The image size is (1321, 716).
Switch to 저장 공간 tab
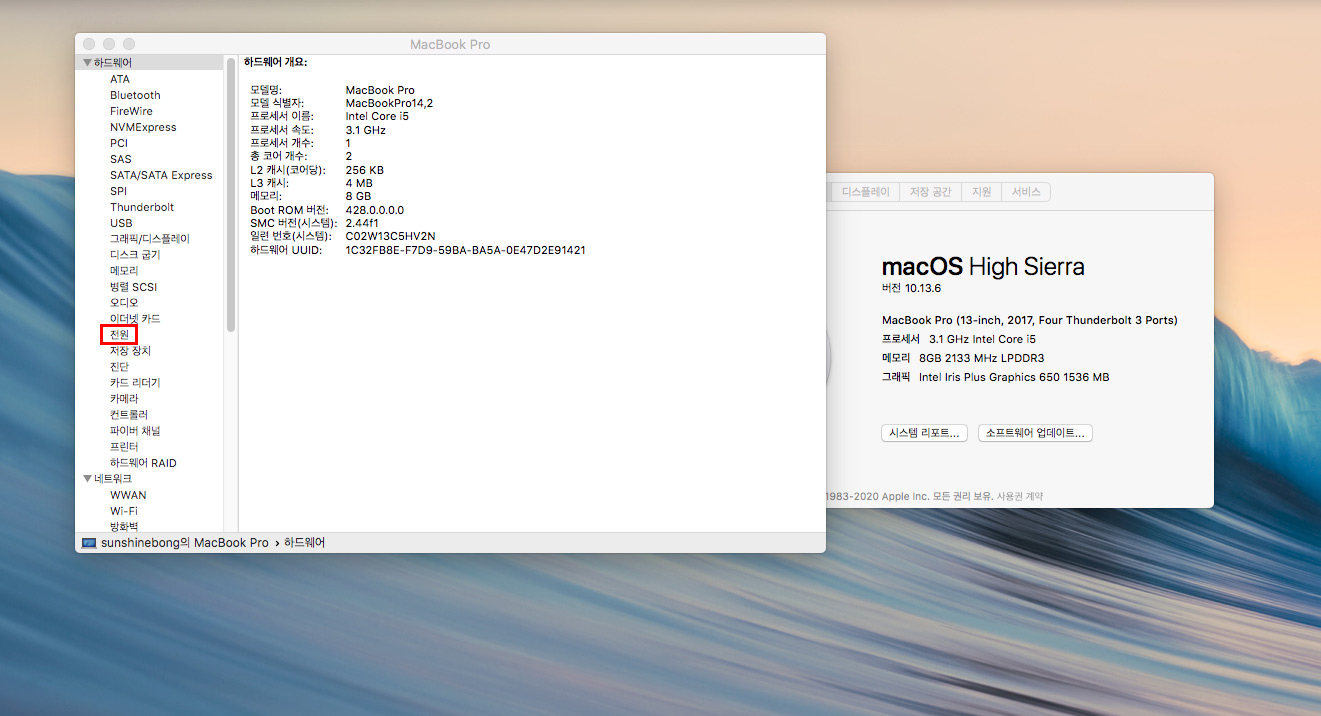pos(930,192)
